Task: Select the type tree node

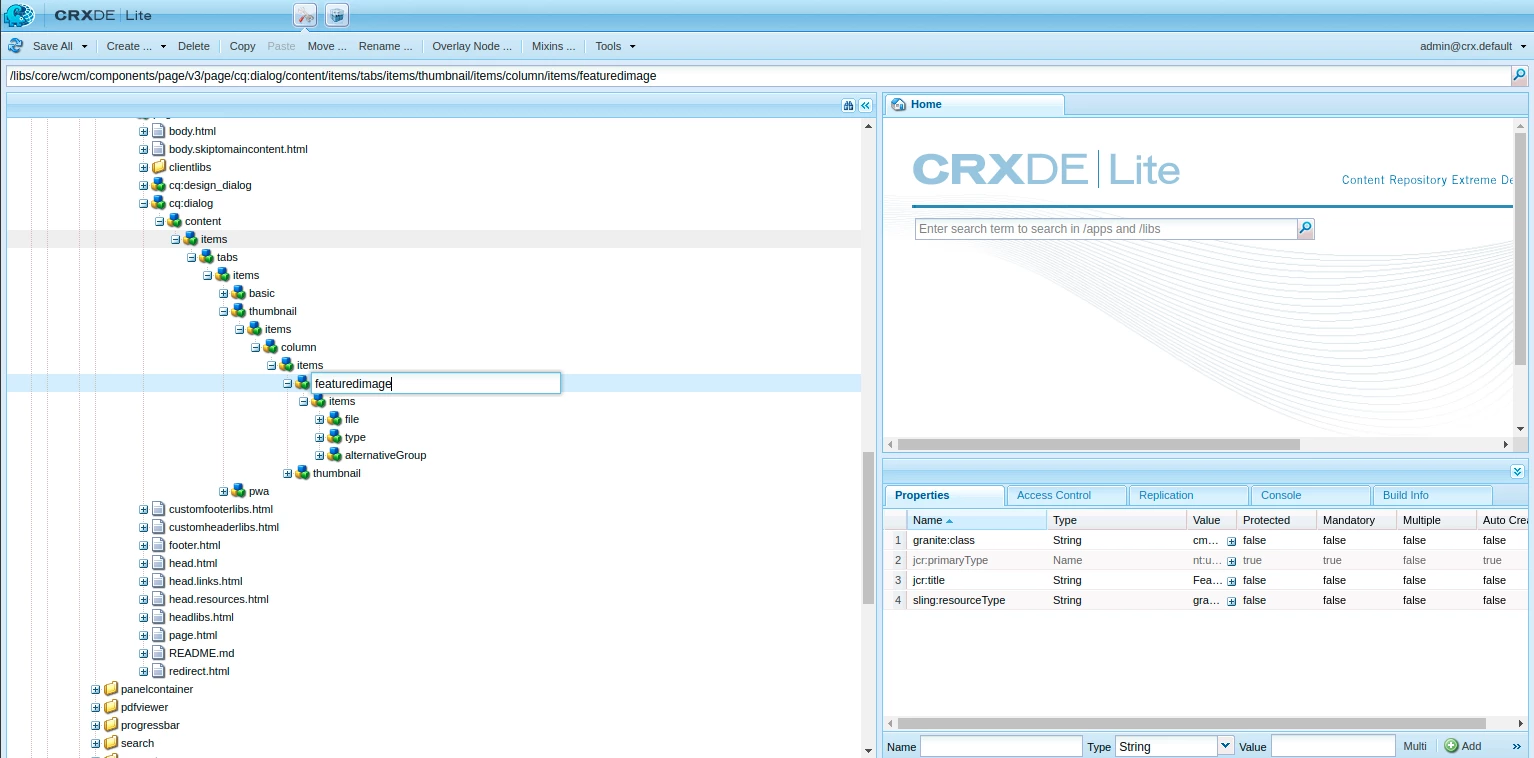Action: [355, 437]
